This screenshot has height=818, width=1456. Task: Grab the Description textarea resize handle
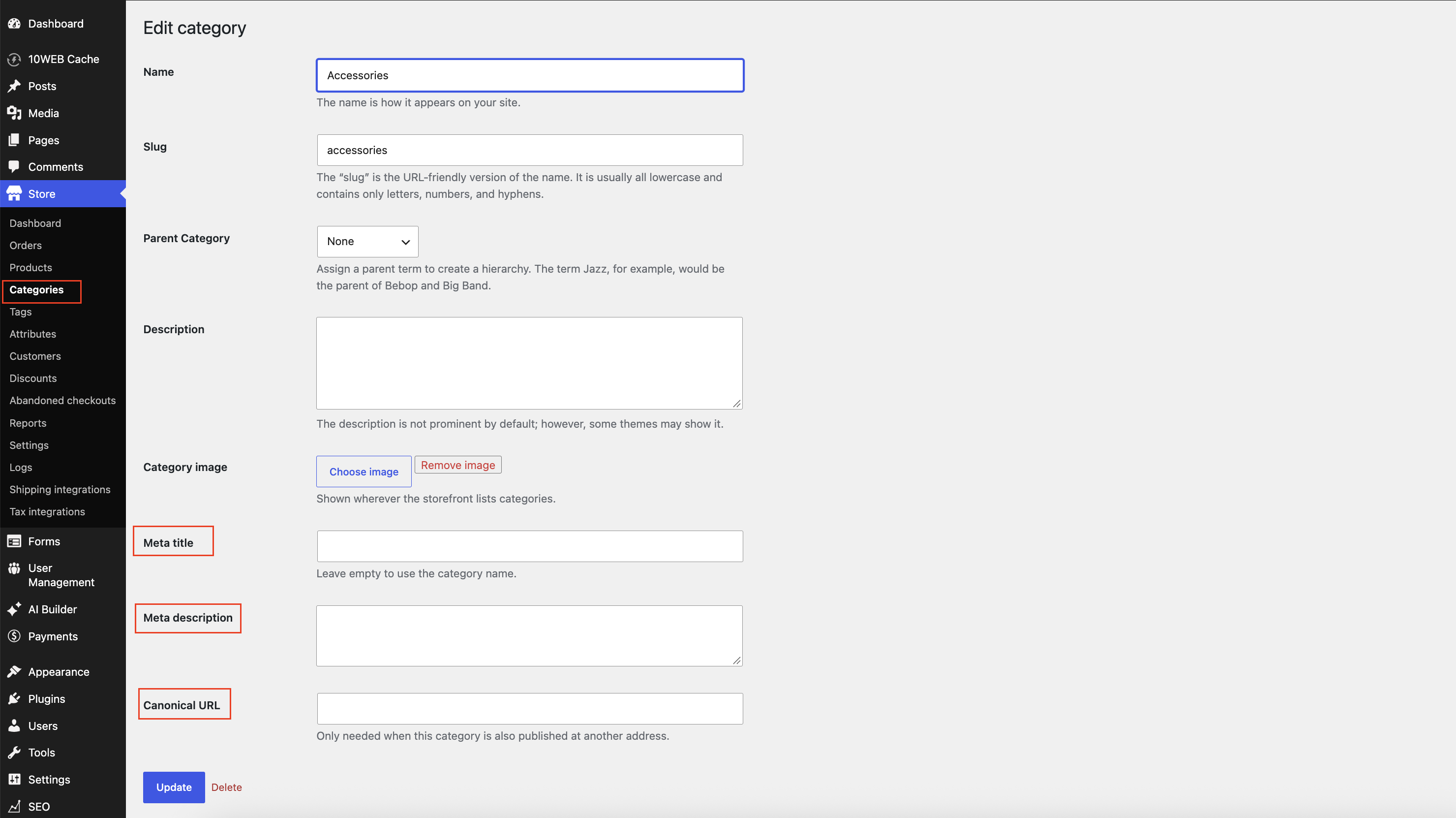click(736, 404)
